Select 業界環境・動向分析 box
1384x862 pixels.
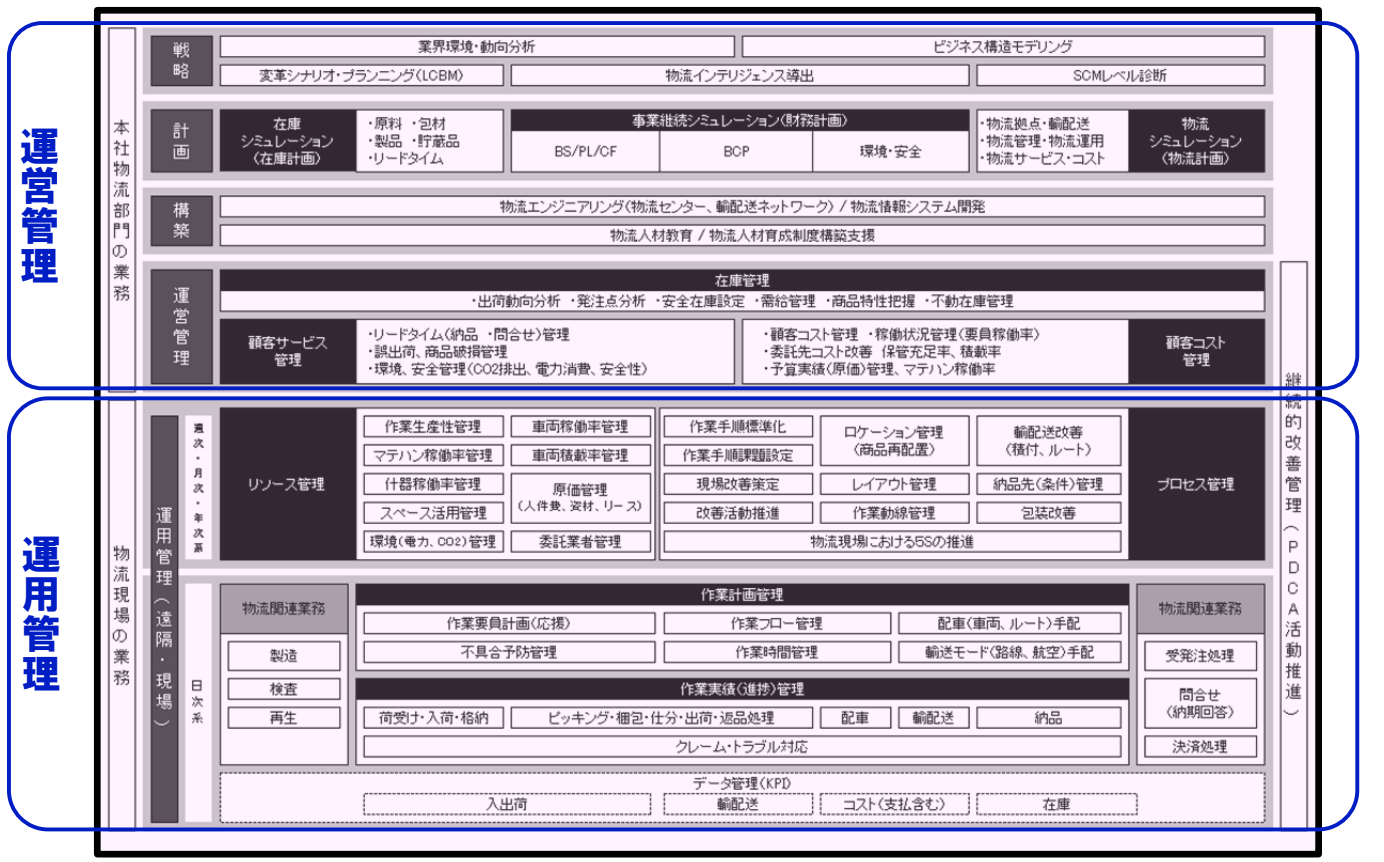pos(477,47)
